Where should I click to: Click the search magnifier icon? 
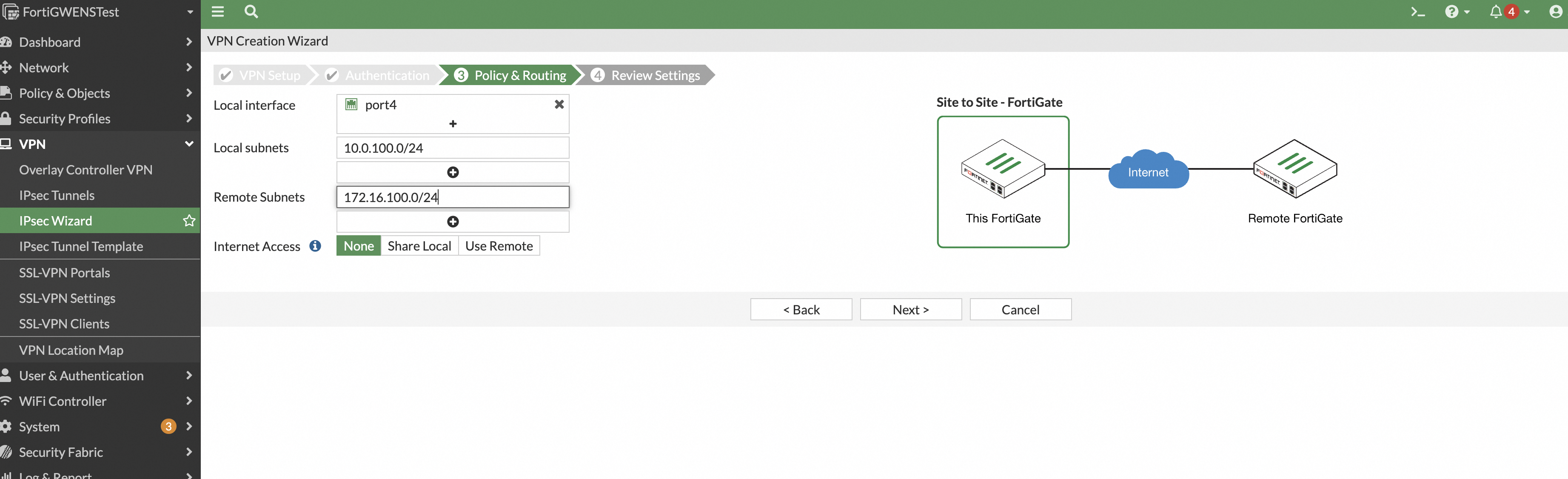click(251, 11)
